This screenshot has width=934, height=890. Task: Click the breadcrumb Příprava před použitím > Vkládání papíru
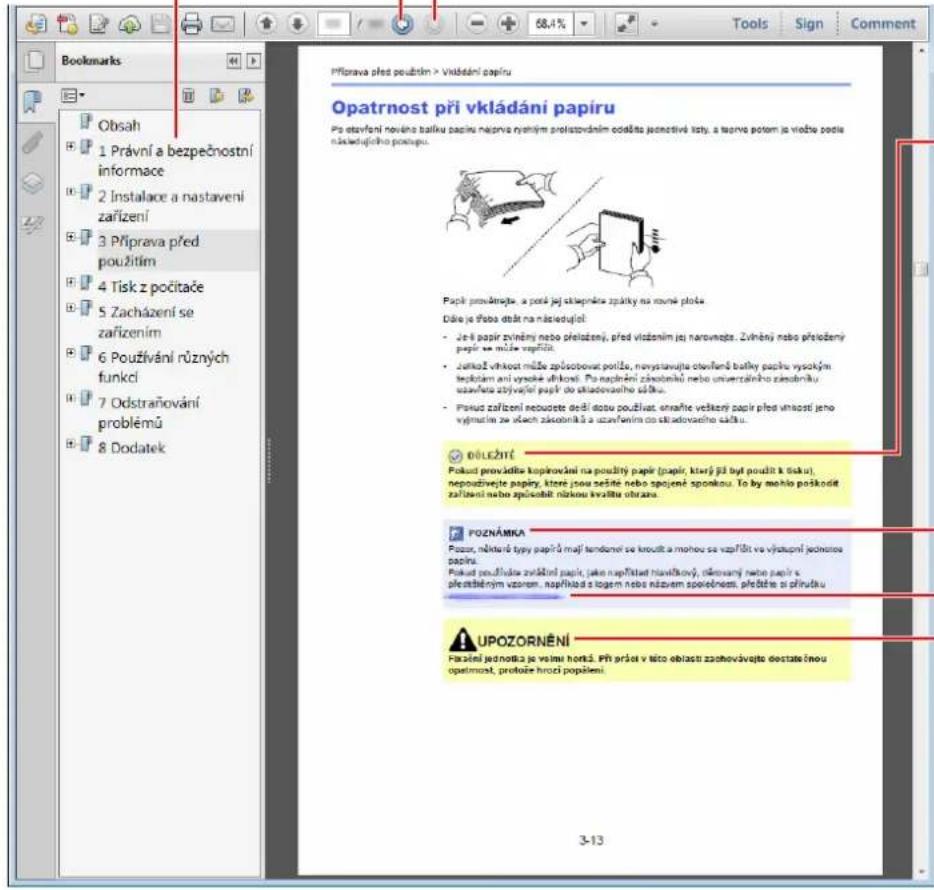[x=421, y=72]
